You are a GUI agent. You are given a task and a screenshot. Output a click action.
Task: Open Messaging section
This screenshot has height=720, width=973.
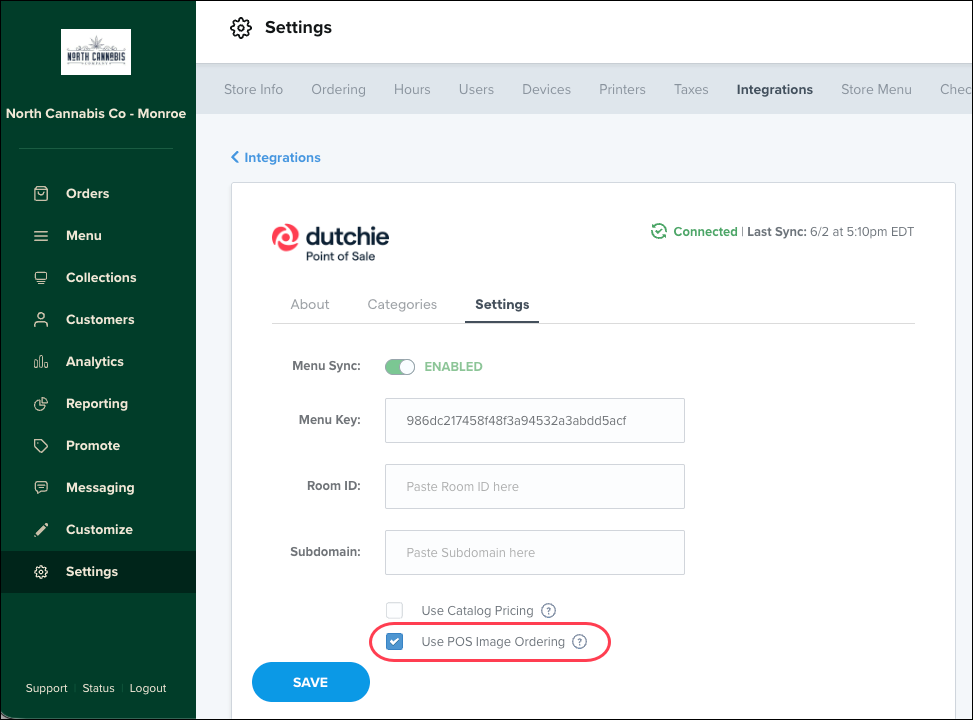100,488
